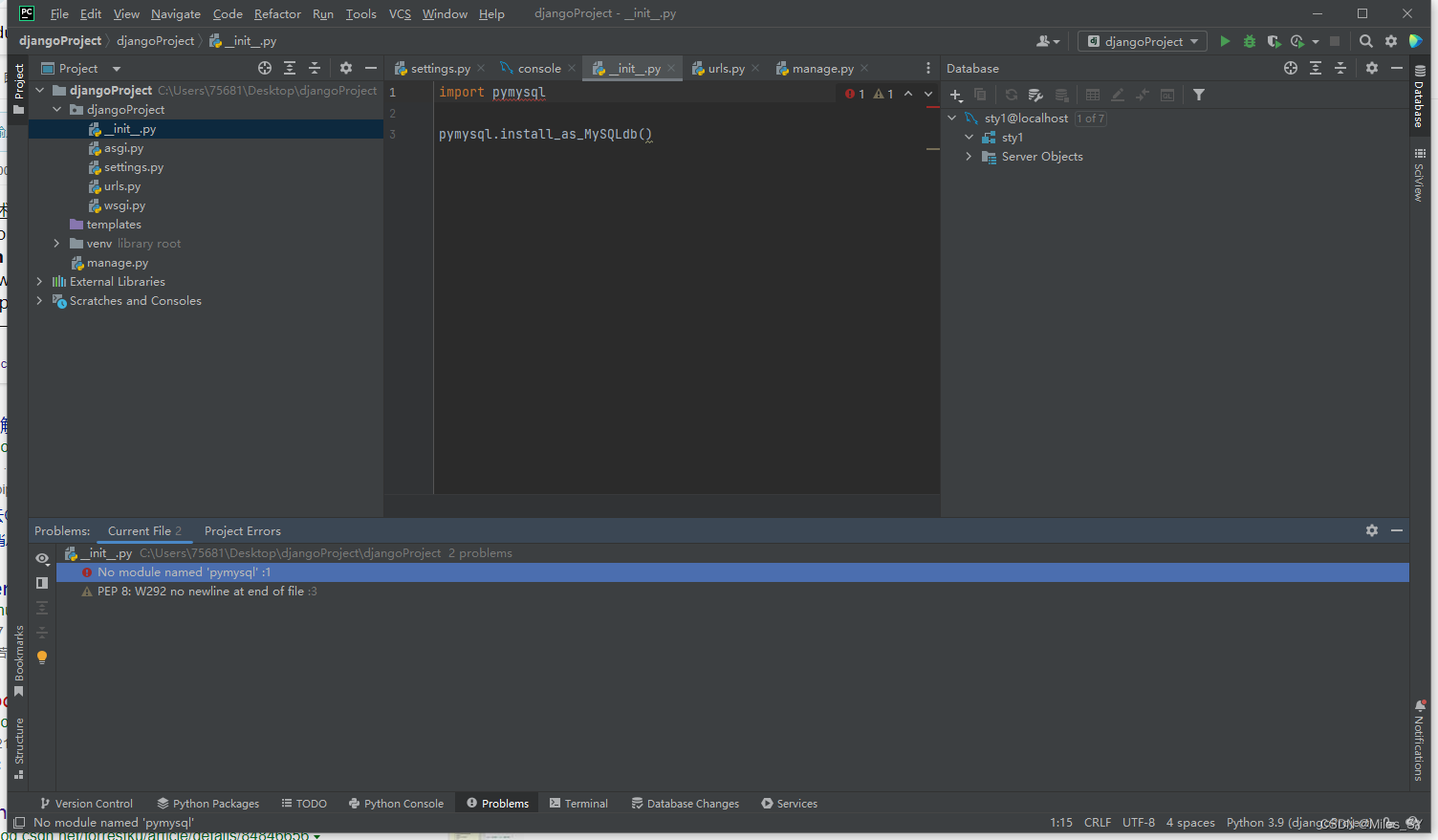The height and width of the screenshot is (840, 1438).
Task: Open Version Control tool window
Action: (86, 804)
